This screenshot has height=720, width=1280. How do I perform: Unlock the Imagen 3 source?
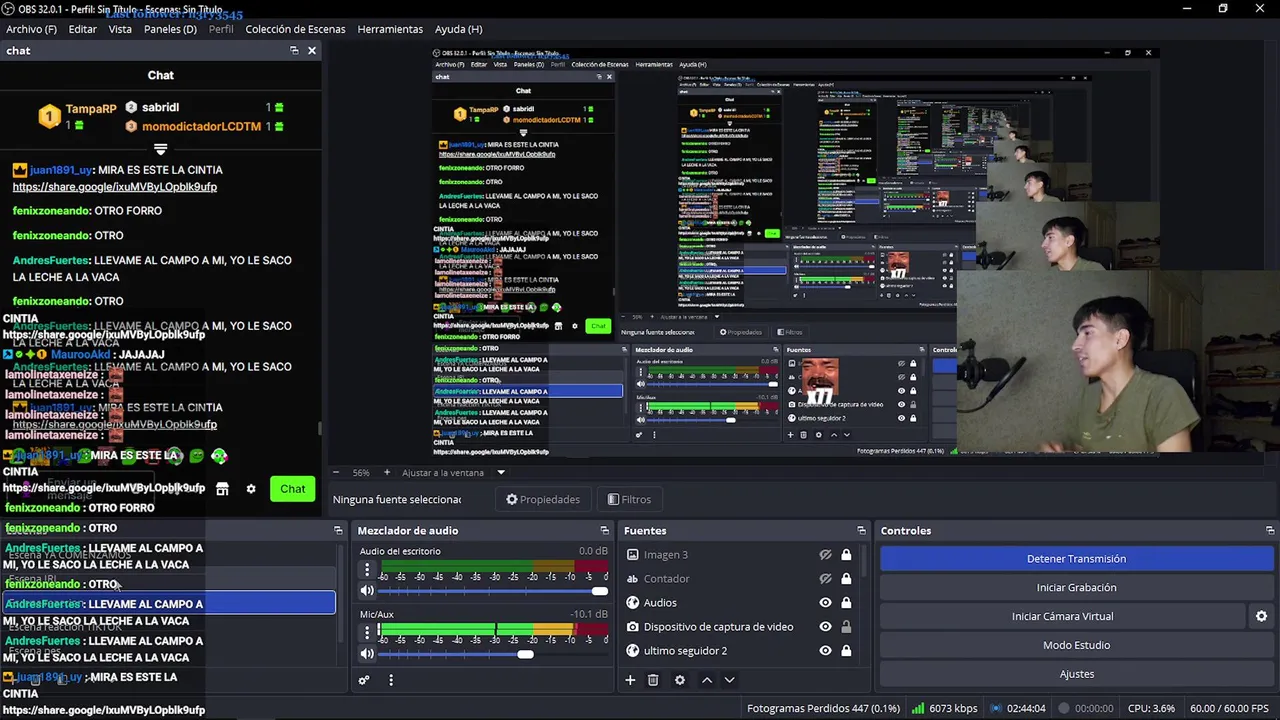tap(846, 555)
